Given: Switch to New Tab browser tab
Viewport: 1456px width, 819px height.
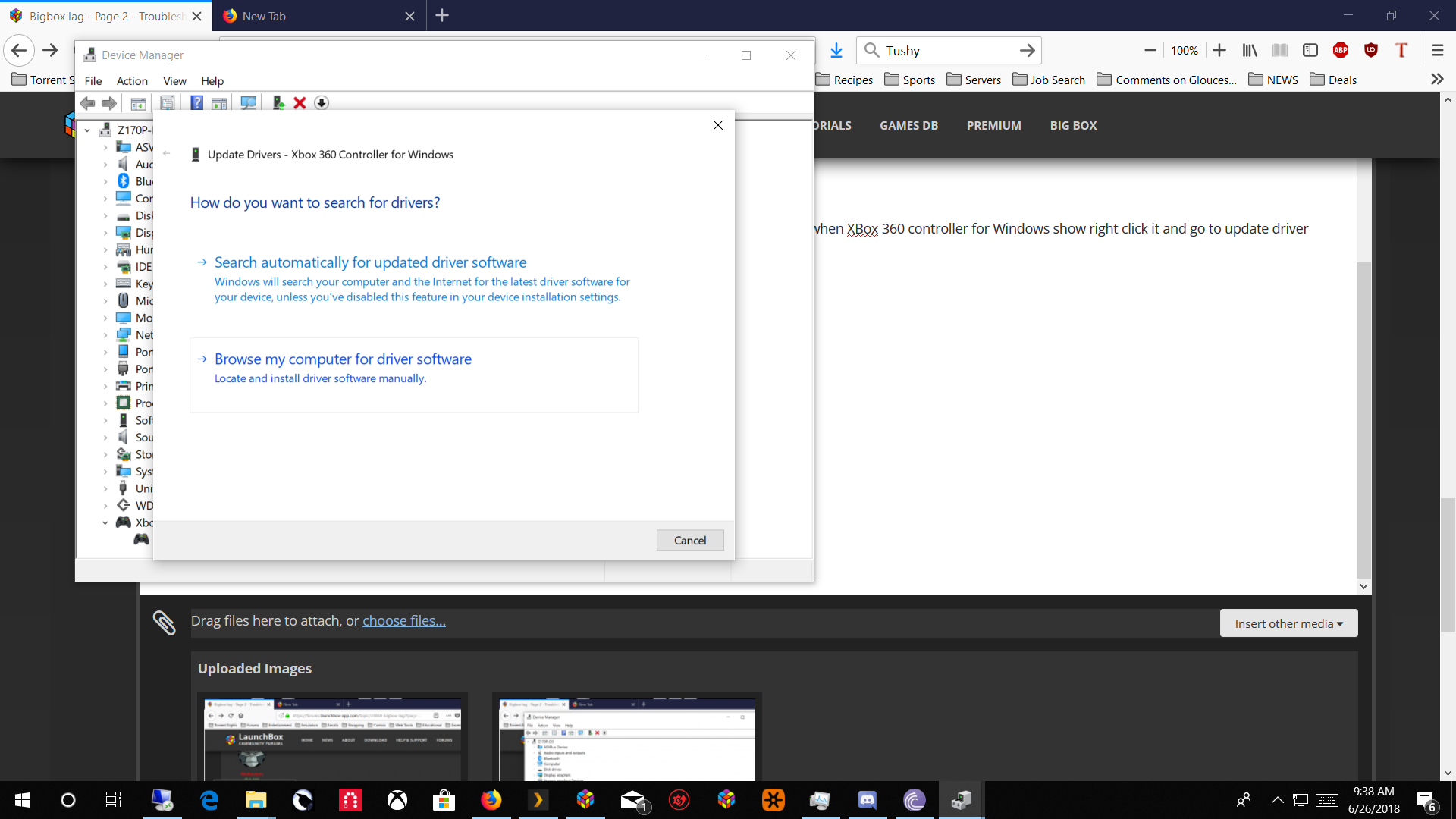Looking at the screenshot, I should tap(318, 16).
